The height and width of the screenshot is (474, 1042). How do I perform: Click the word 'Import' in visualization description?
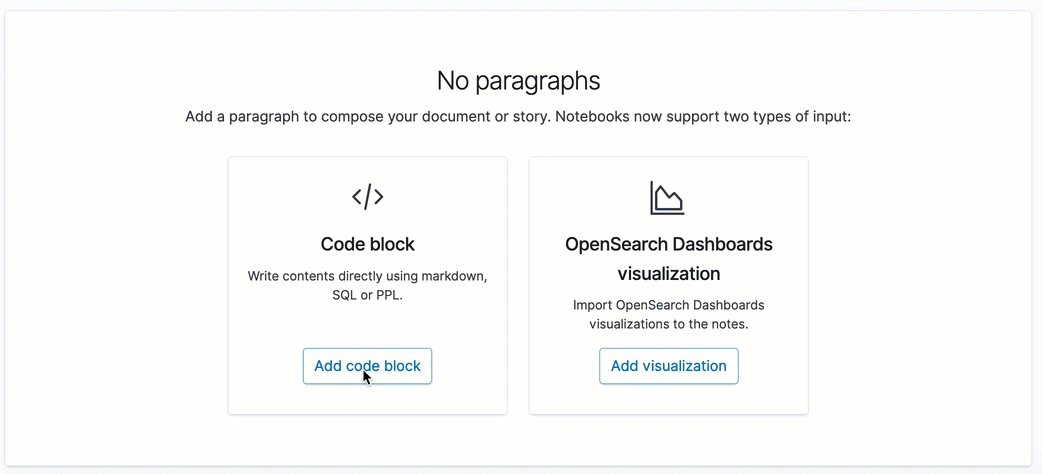(593, 305)
